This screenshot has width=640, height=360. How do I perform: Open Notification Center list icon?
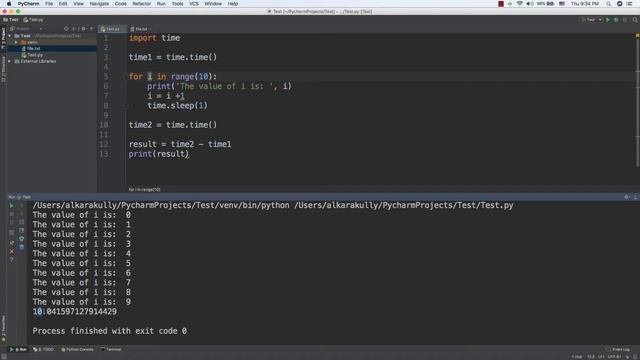[x=629, y=4]
